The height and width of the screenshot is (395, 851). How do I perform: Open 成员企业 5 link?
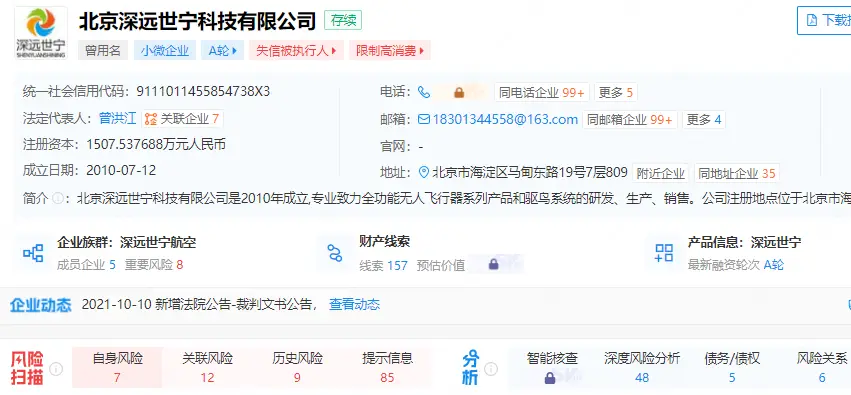pyautogui.click(x=86, y=265)
